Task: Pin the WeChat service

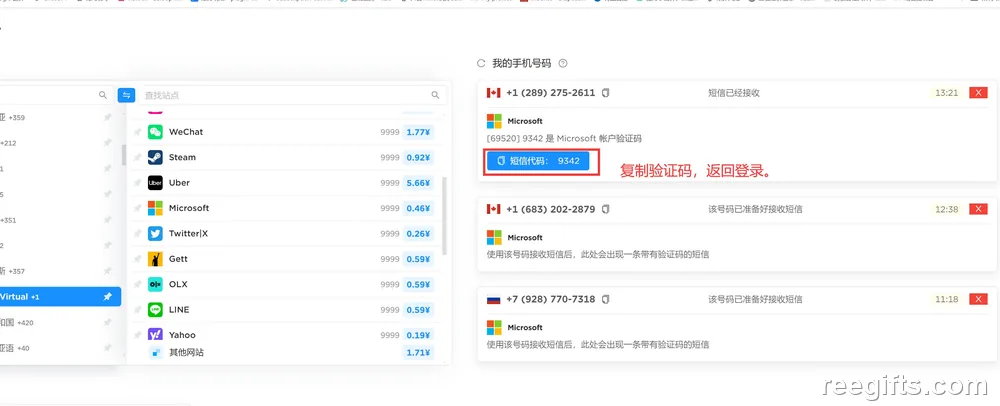Action: [137, 132]
